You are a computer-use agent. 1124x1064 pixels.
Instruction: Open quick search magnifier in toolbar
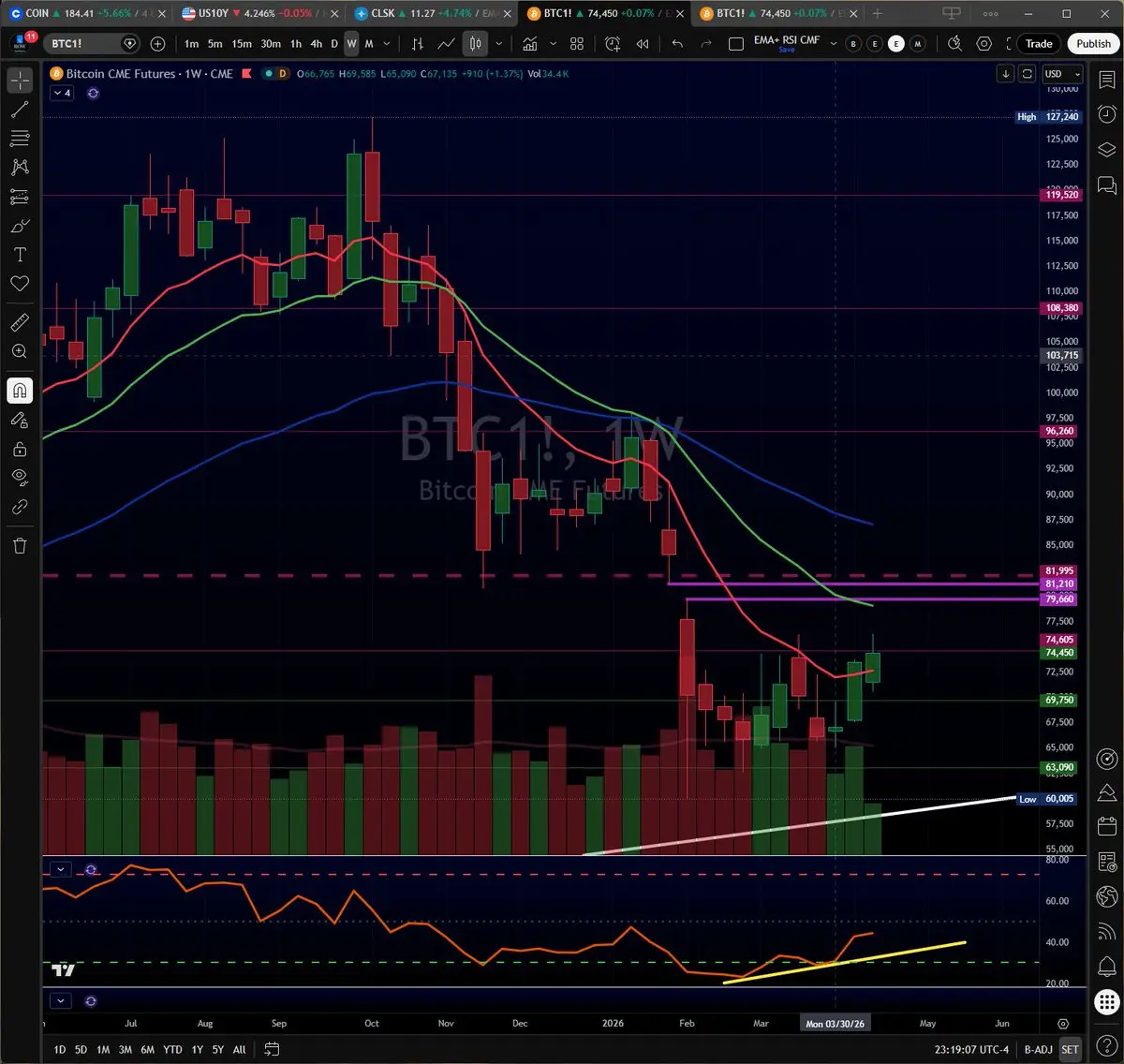click(x=954, y=44)
